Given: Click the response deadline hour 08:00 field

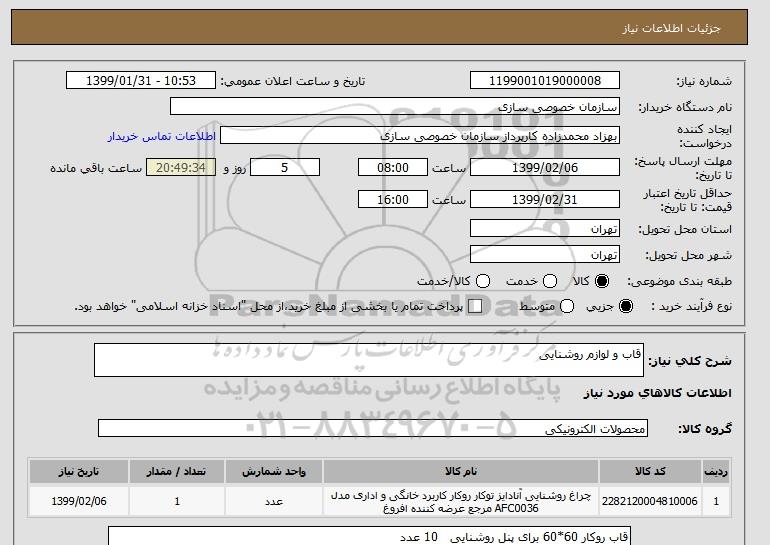Looking at the screenshot, I should [x=393, y=167].
